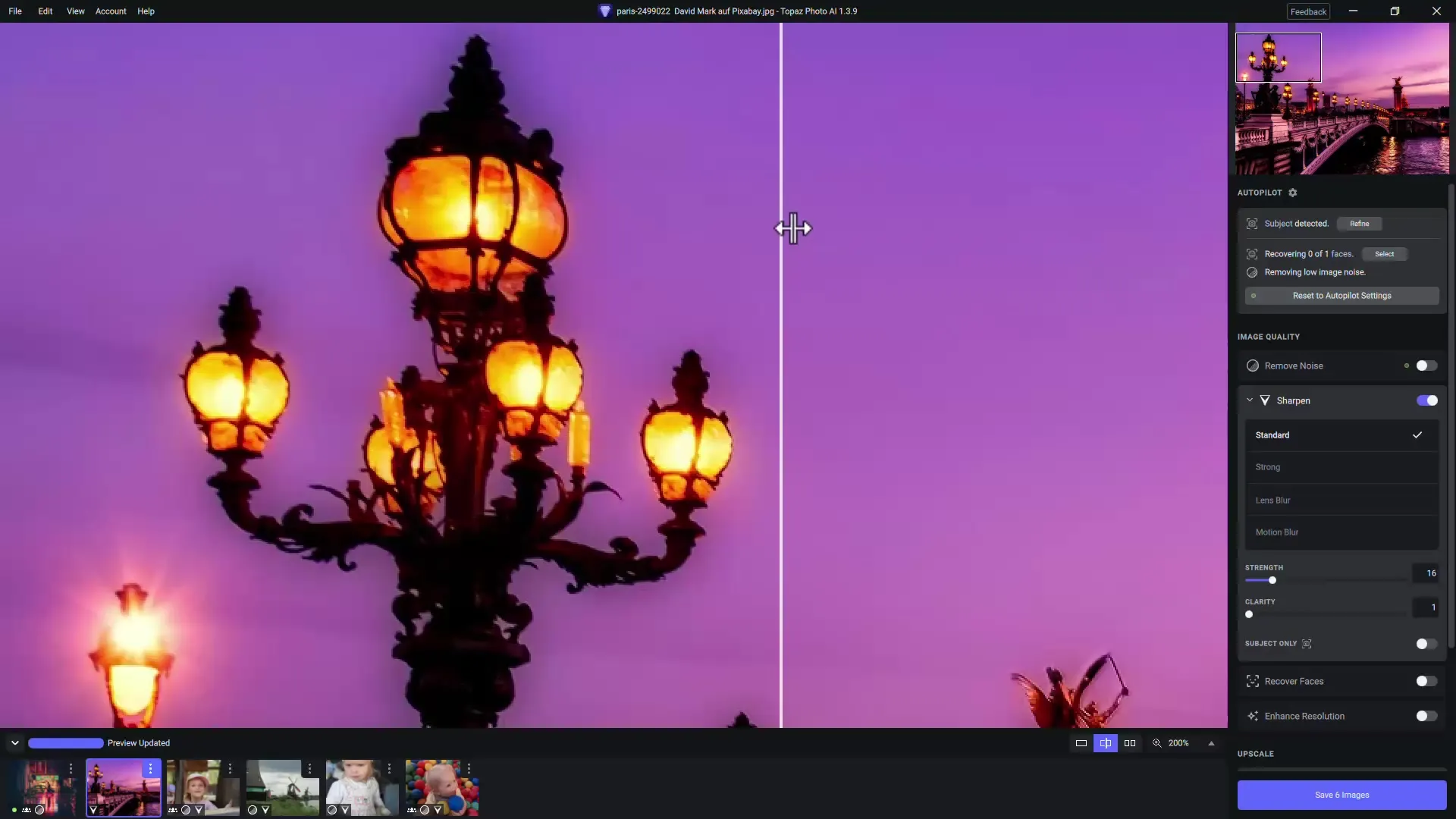Image resolution: width=1456 pixels, height=819 pixels.
Task: Click the Save 6 Images button
Action: click(x=1342, y=795)
